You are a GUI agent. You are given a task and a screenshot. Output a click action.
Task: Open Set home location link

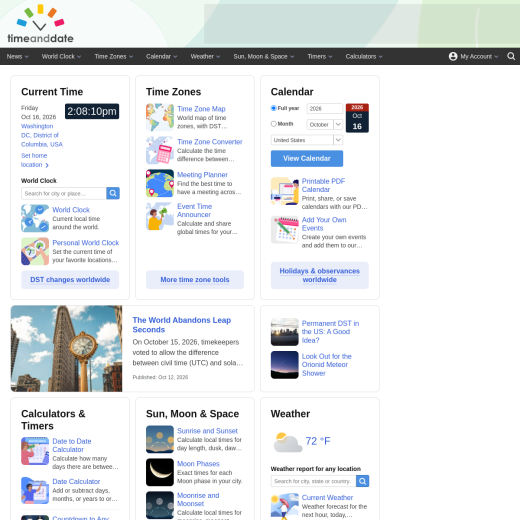click(34, 160)
